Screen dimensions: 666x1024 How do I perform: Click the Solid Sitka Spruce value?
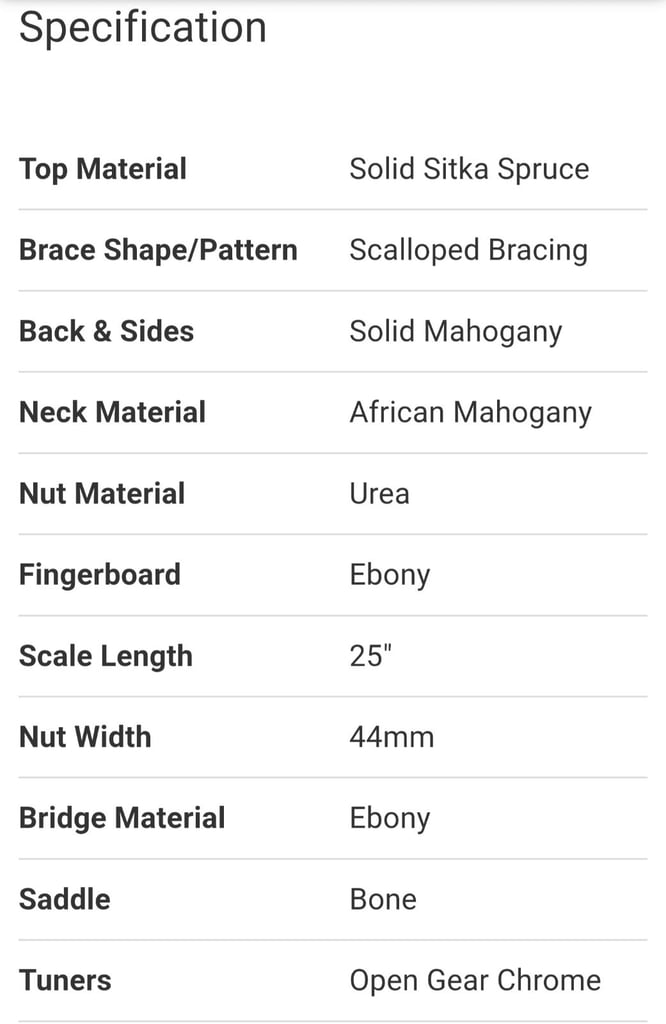point(469,168)
